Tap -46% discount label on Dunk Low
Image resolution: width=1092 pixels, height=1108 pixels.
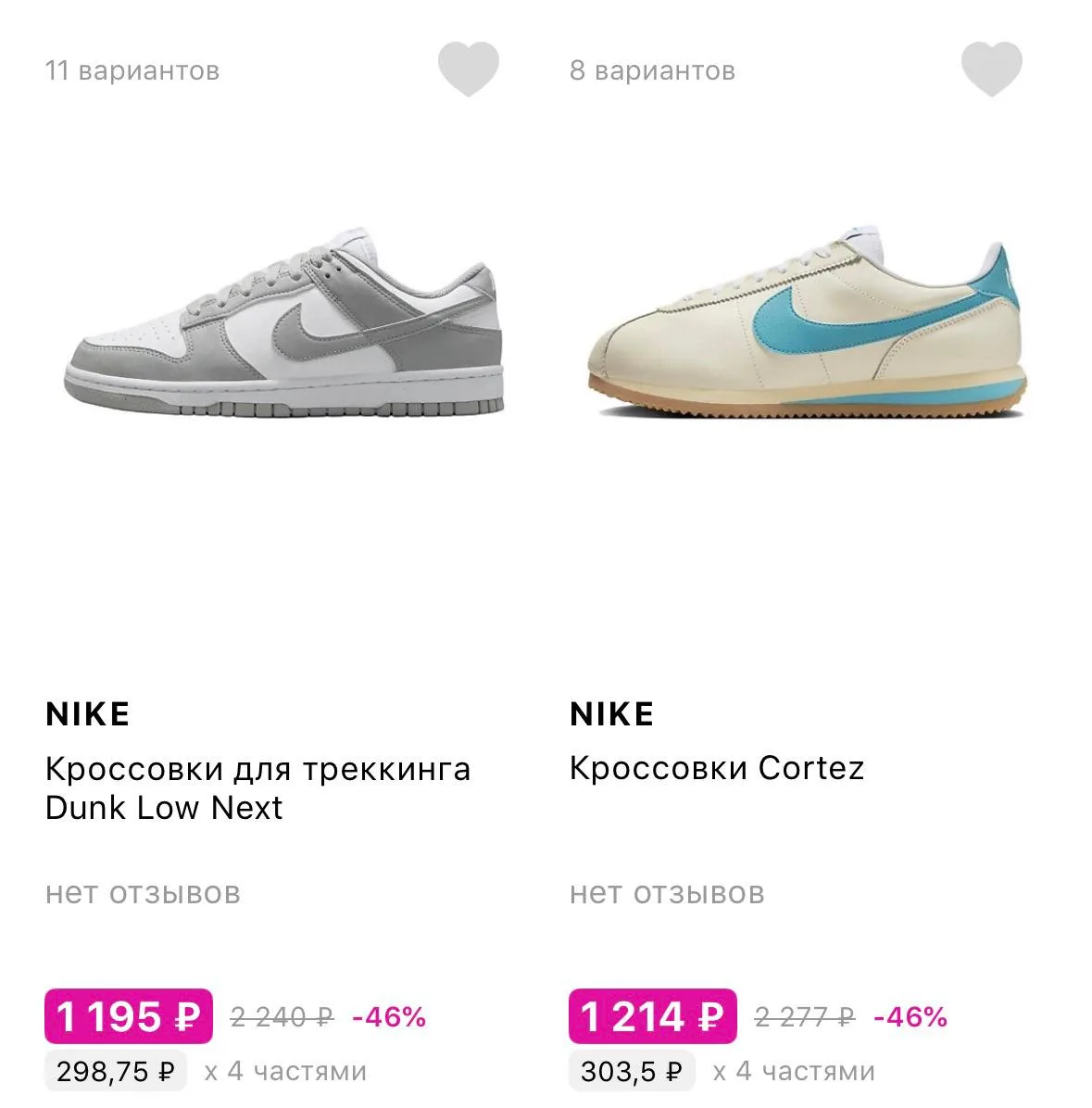pos(389,1017)
